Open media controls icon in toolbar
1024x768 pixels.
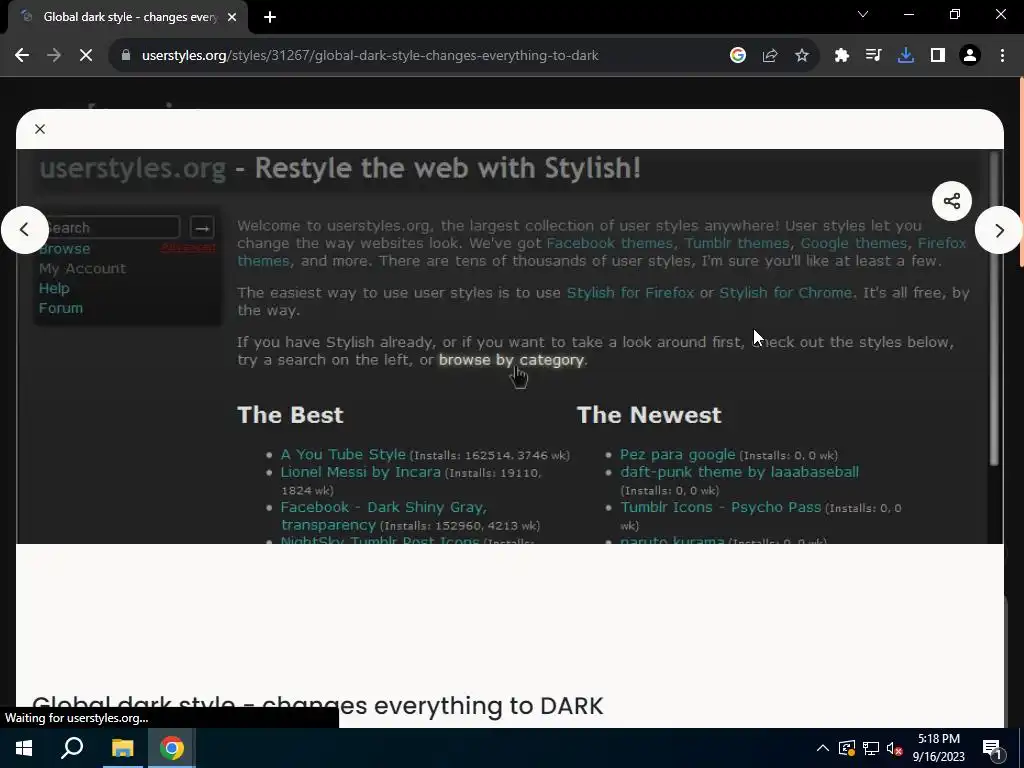tap(874, 56)
